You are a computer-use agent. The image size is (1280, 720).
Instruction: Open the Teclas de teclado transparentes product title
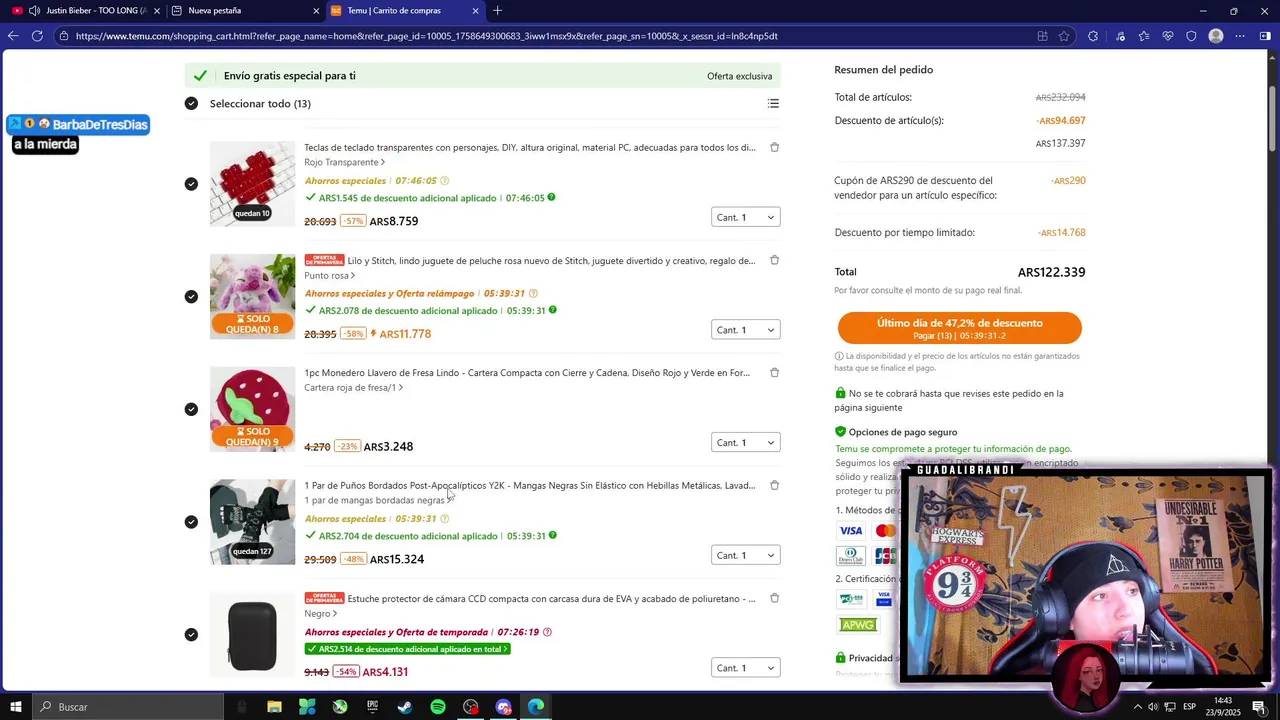[530, 147]
